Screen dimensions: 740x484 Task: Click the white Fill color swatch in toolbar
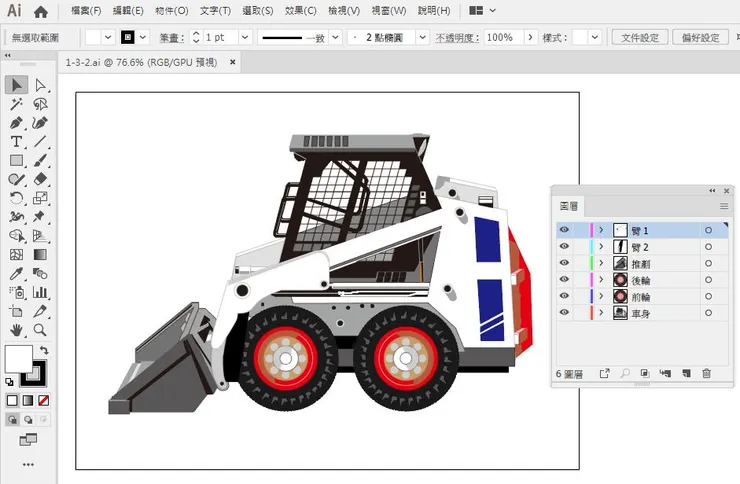point(18,357)
